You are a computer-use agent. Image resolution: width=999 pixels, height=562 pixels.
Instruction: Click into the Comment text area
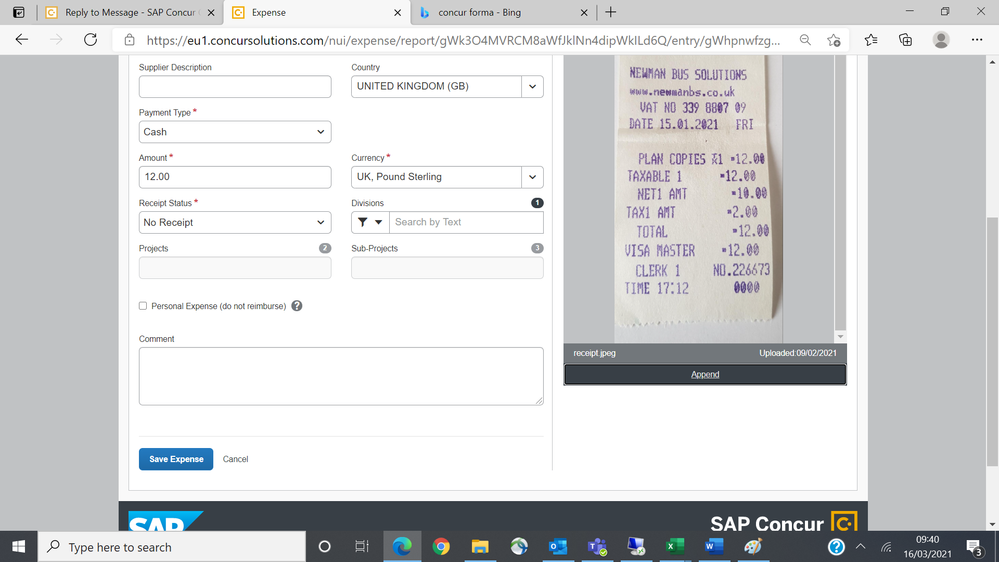click(341, 376)
